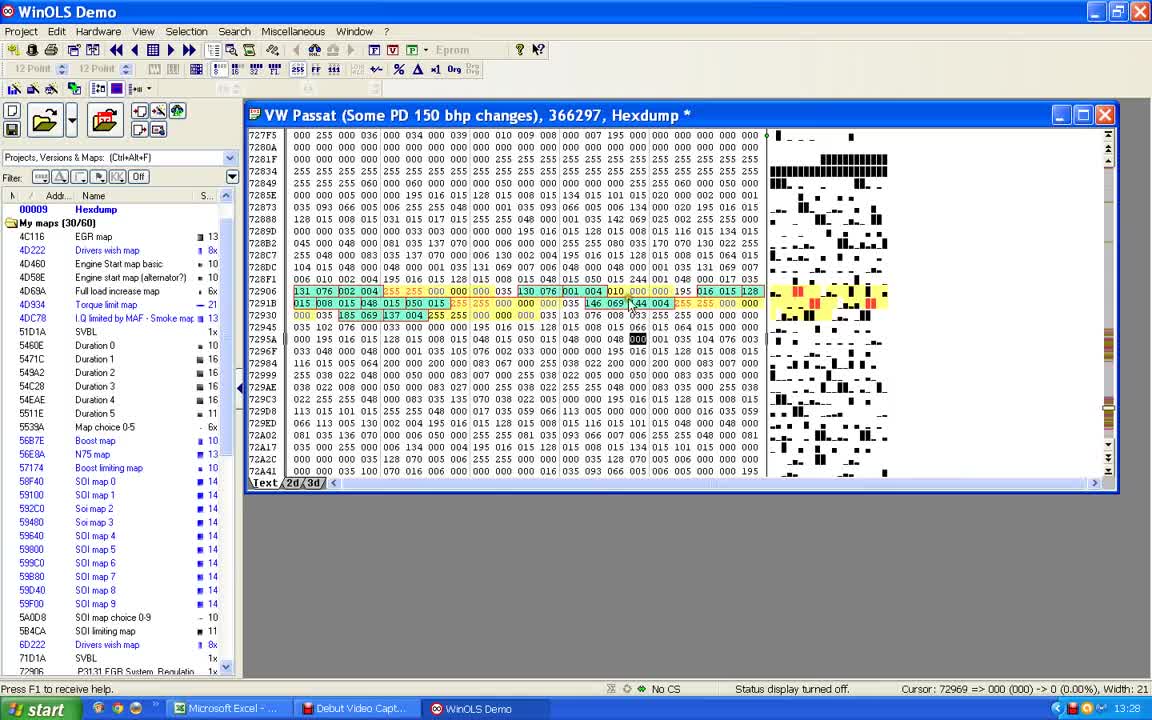Select the Torque limit map entry
The width and height of the screenshot is (1152, 720).
pyautogui.click(x=106, y=305)
